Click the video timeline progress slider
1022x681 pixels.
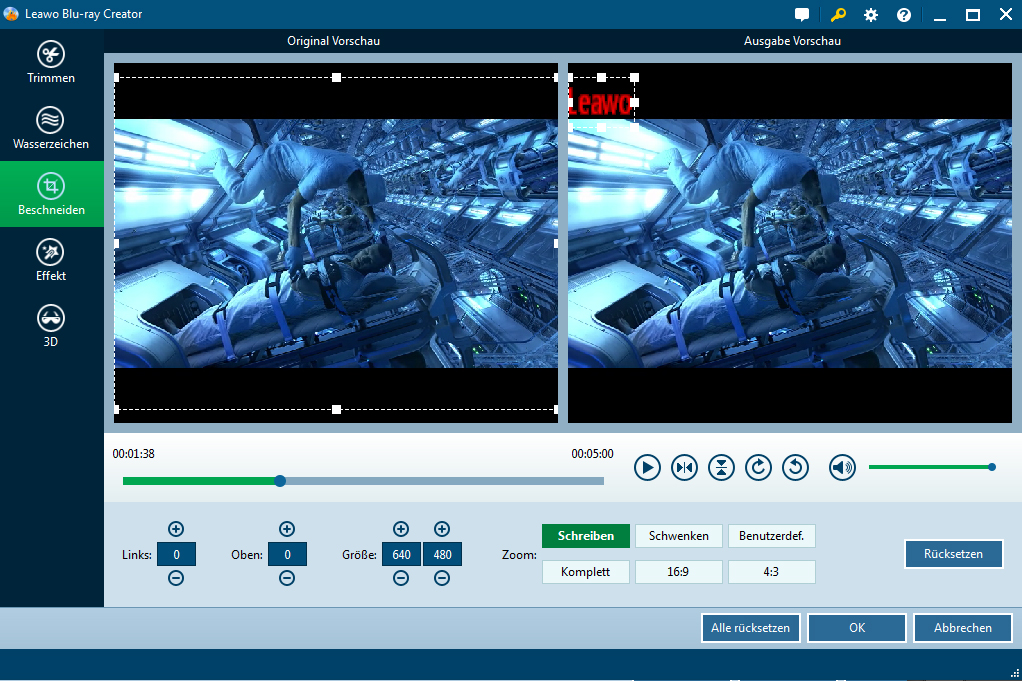(280, 481)
